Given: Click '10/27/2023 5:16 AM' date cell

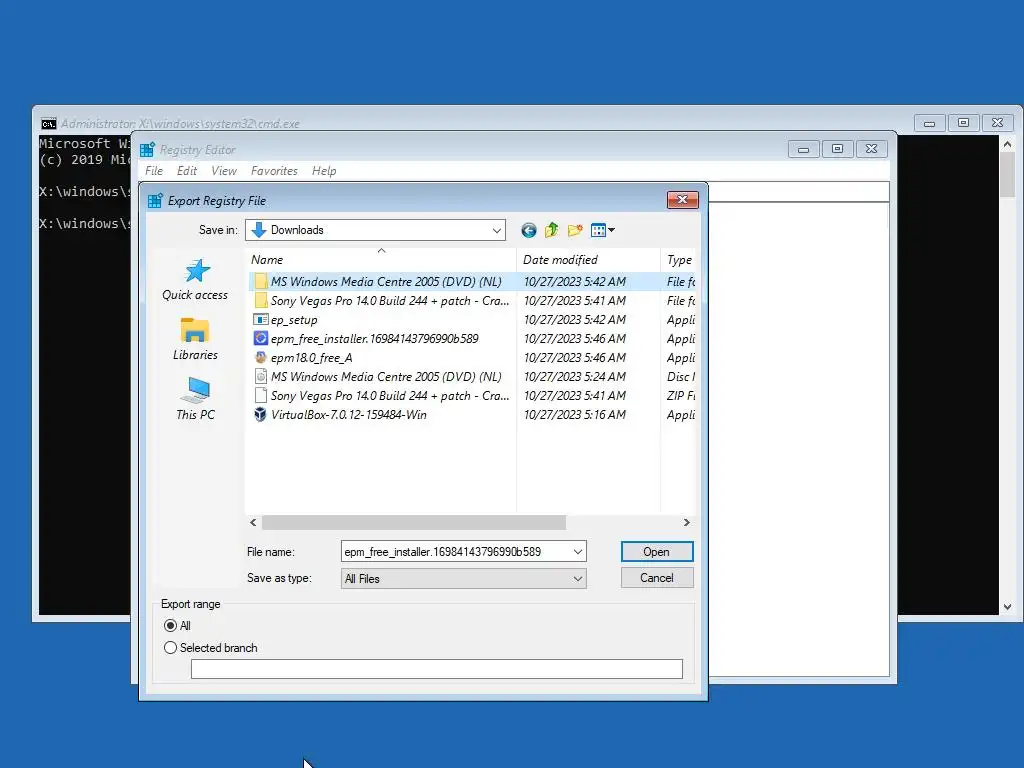Looking at the screenshot, I should coord(575,414).
